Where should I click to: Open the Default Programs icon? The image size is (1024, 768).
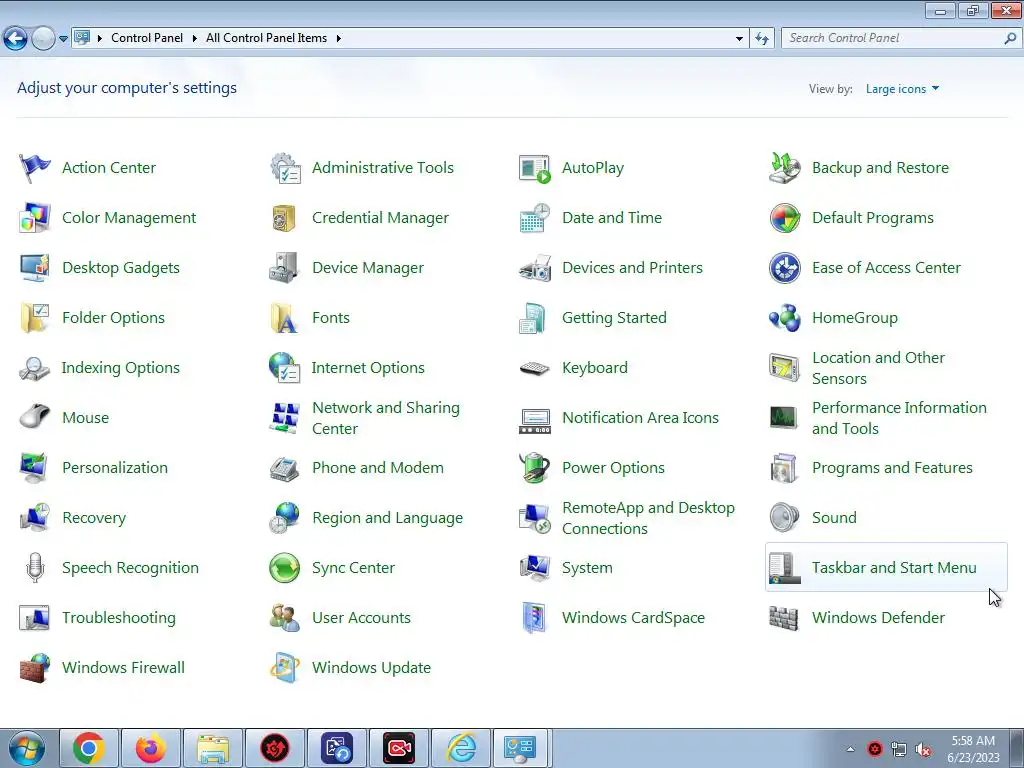pos(784,218)
